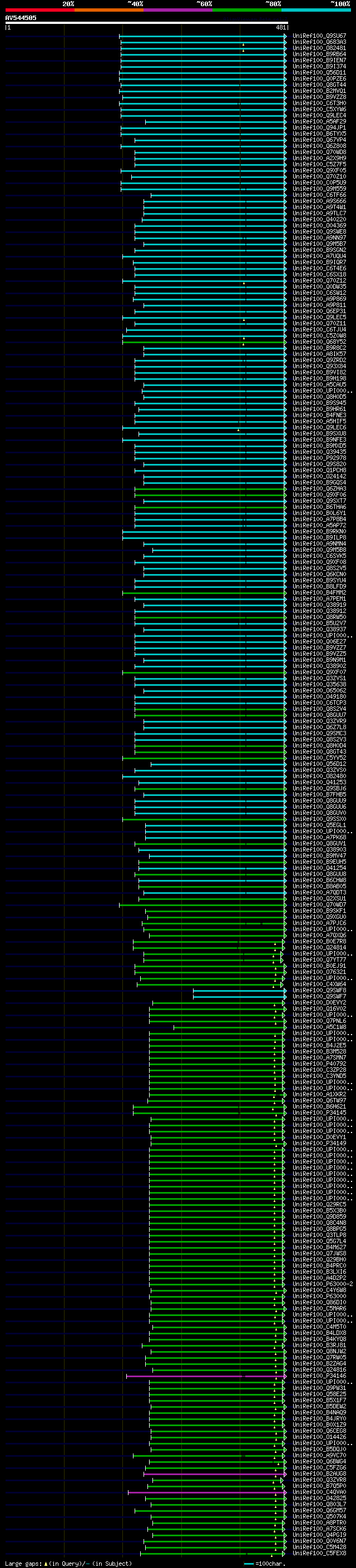Open hit UniRef100_B4FNE3
Viewport: 356px width, 1568px height.
(319, 416)
